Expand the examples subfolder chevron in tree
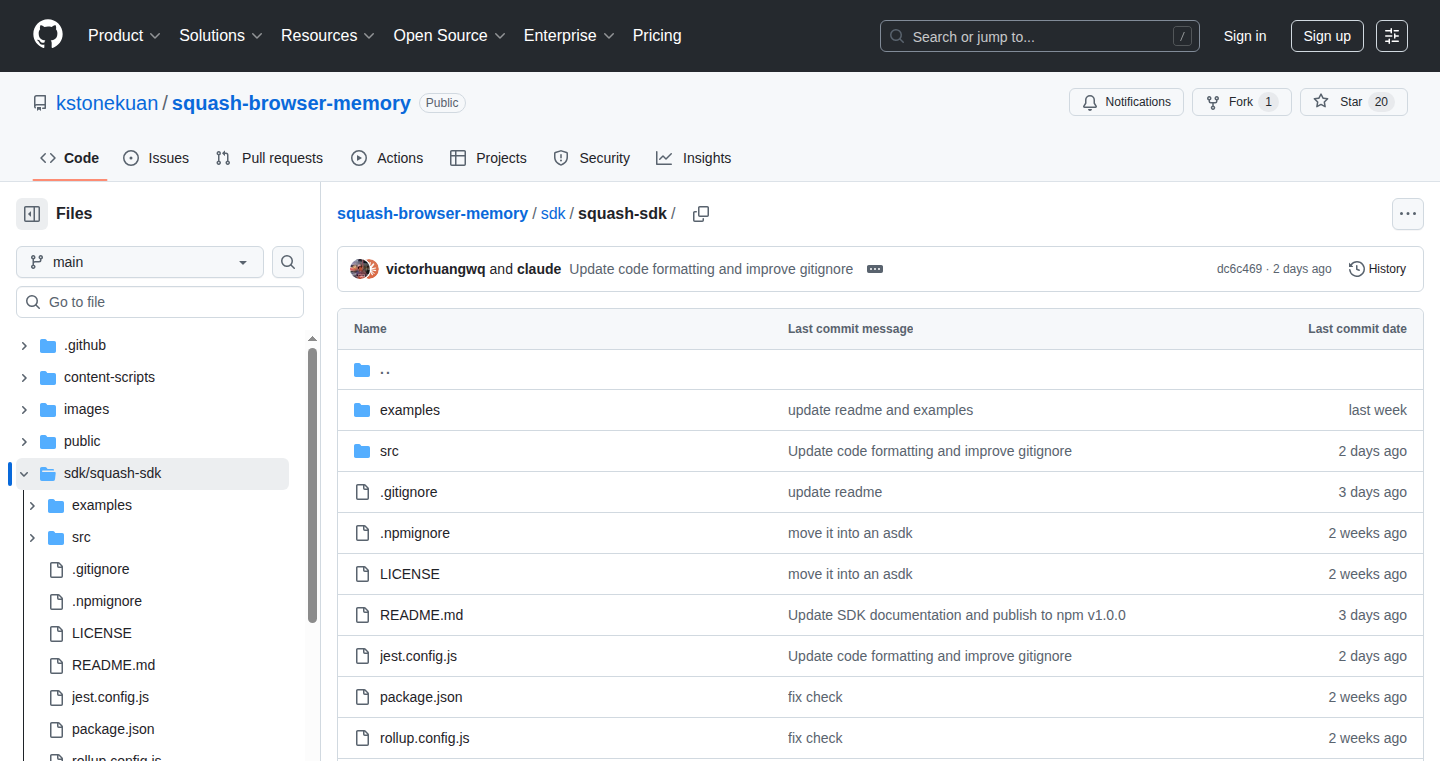The image size is (1440, 761). pos(32,506)
